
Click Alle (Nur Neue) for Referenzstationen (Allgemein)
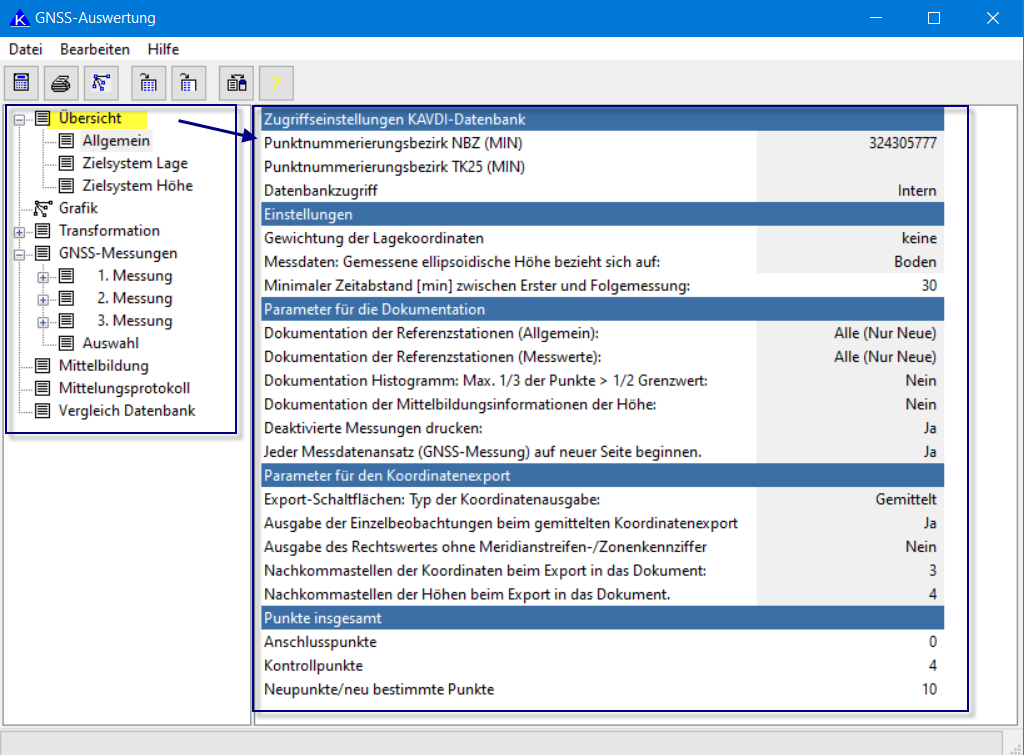(885, 333)
